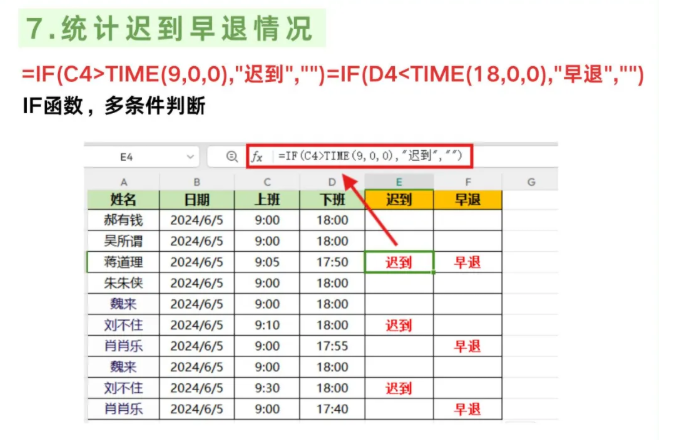Select the 17:50 clock-out time cell
Image resolution: width=676 pixels, height=440 pixels.
click(x=331, y=262)
